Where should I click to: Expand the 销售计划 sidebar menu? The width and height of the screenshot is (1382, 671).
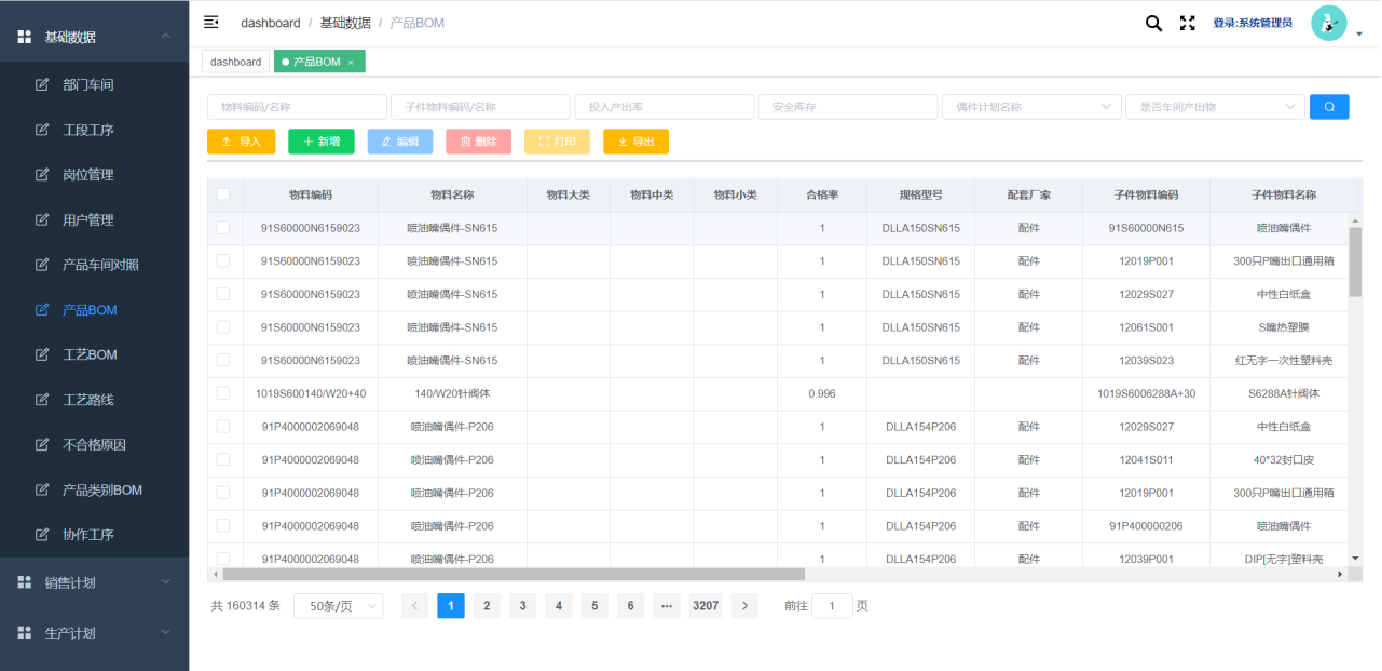pos(94,583)
